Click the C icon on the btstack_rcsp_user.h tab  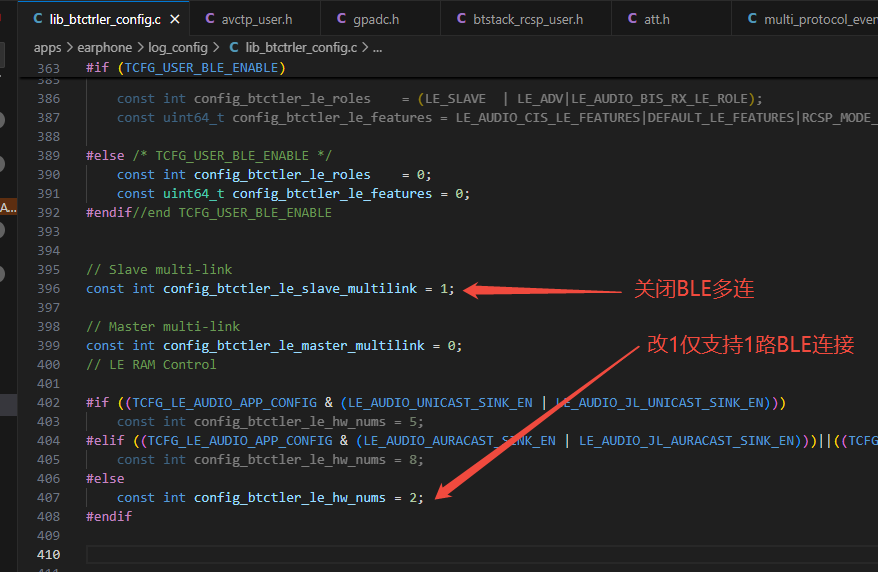click(461, 19)
